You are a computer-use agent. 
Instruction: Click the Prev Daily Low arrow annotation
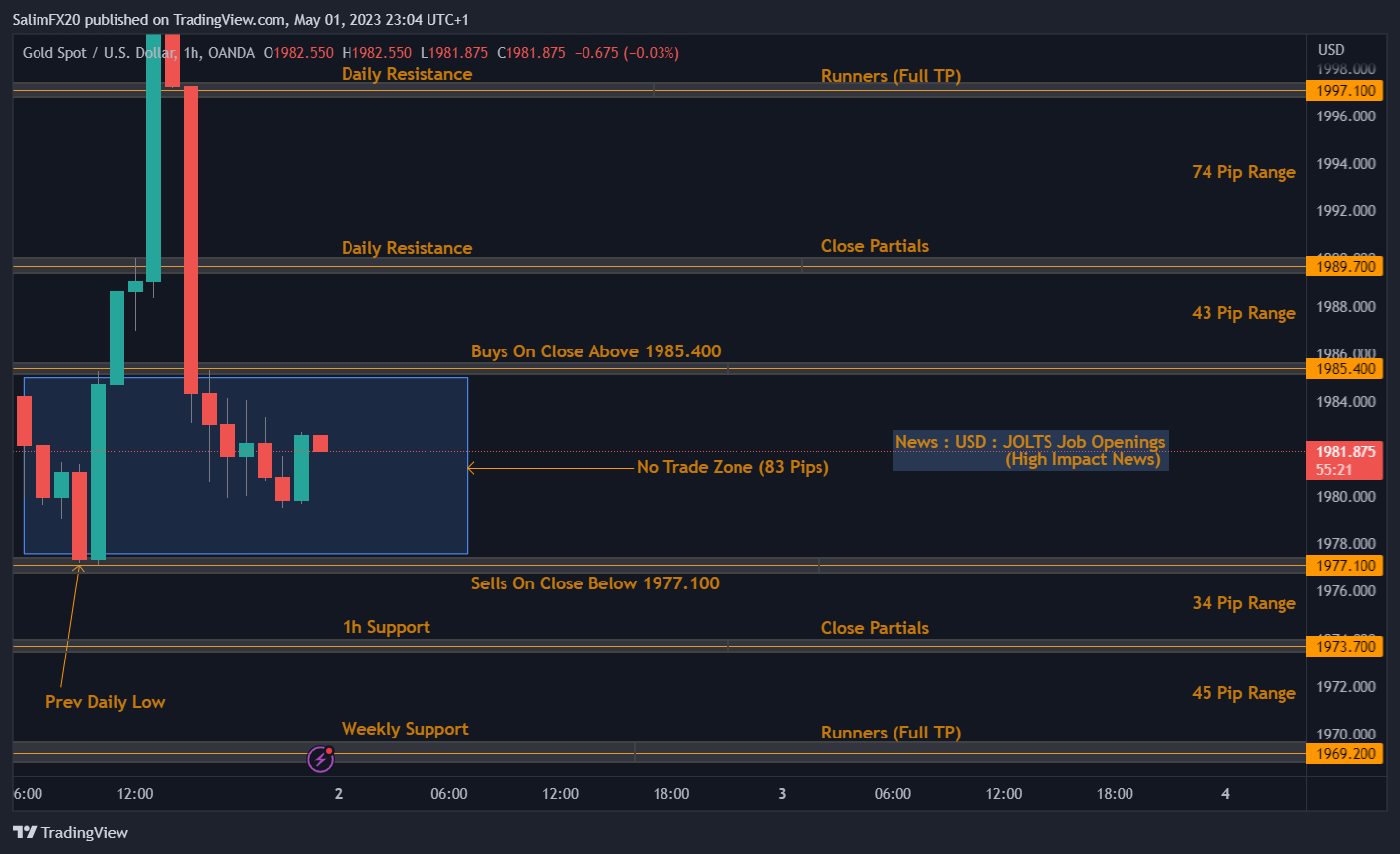pos(105,701)
